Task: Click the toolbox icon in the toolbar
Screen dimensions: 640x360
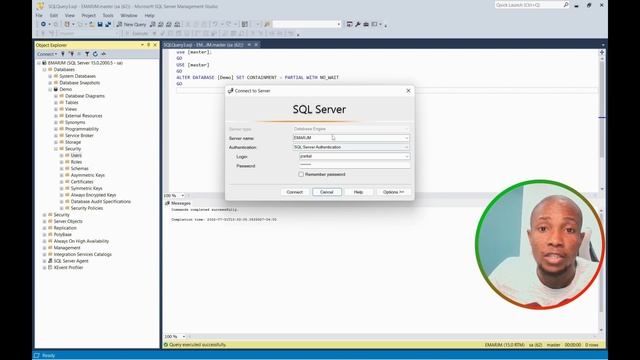Action: (366, 24)
